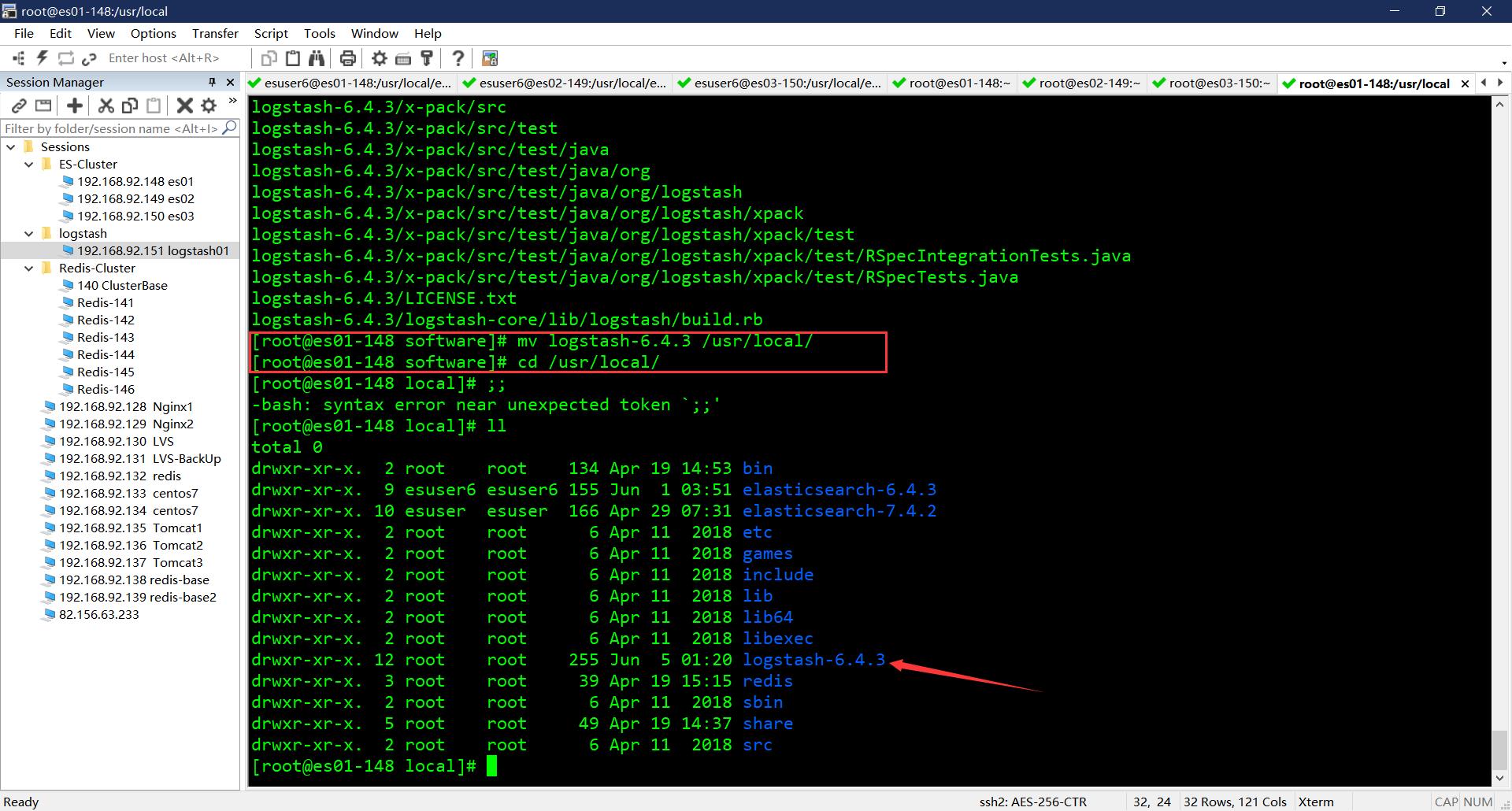Select session 192.168.92.151 logstash01
The width and height of the screenshot is (1512, 811).
coord(153,251)
